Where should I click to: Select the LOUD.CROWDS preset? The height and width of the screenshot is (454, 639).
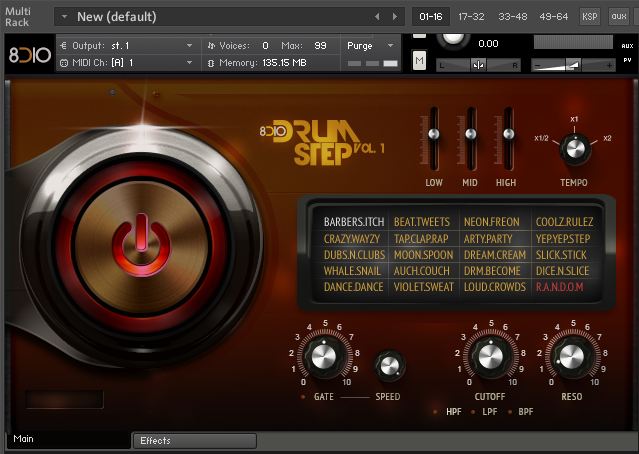pos(495,287)
